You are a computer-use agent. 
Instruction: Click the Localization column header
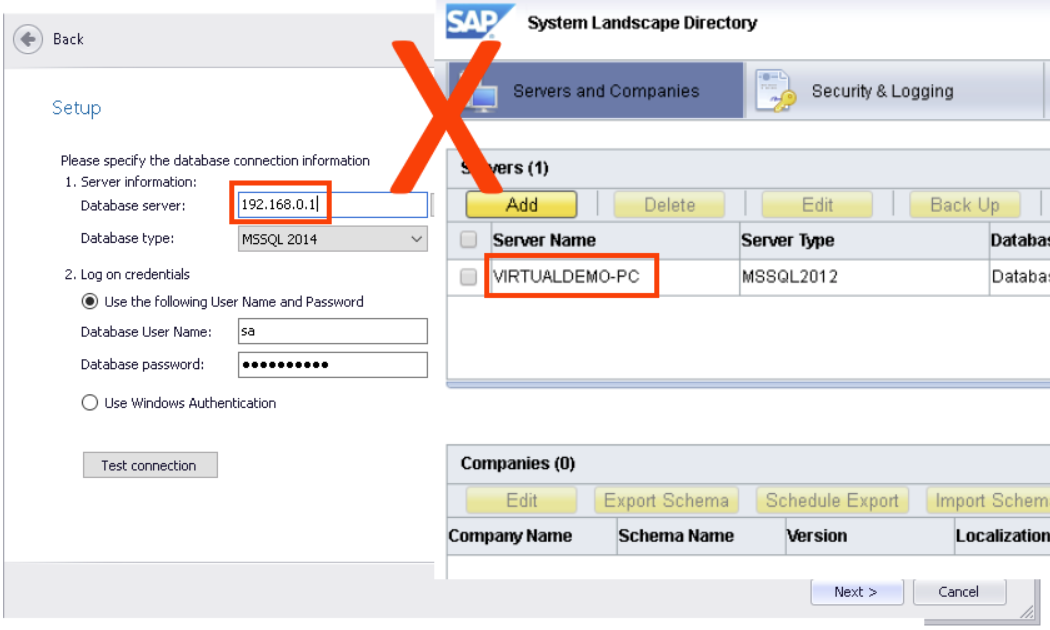click(x=1002, y=536)
